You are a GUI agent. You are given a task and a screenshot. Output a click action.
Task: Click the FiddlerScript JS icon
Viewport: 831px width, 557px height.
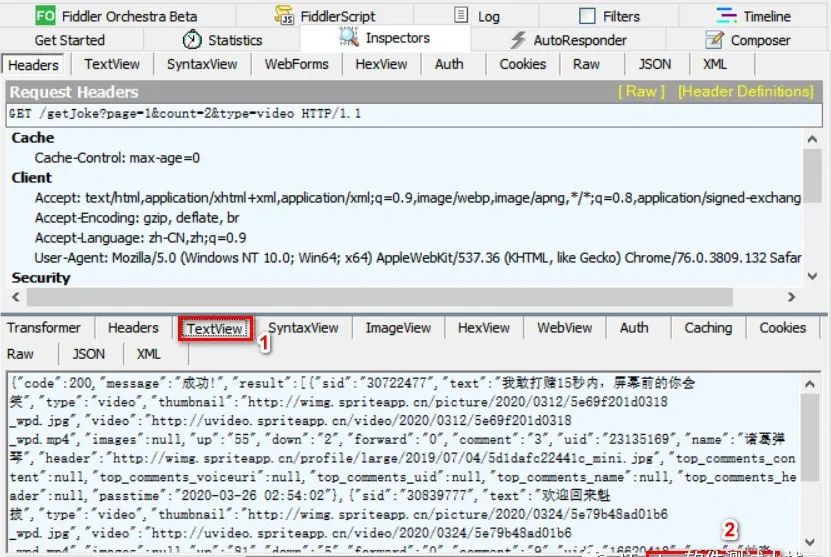285,15
